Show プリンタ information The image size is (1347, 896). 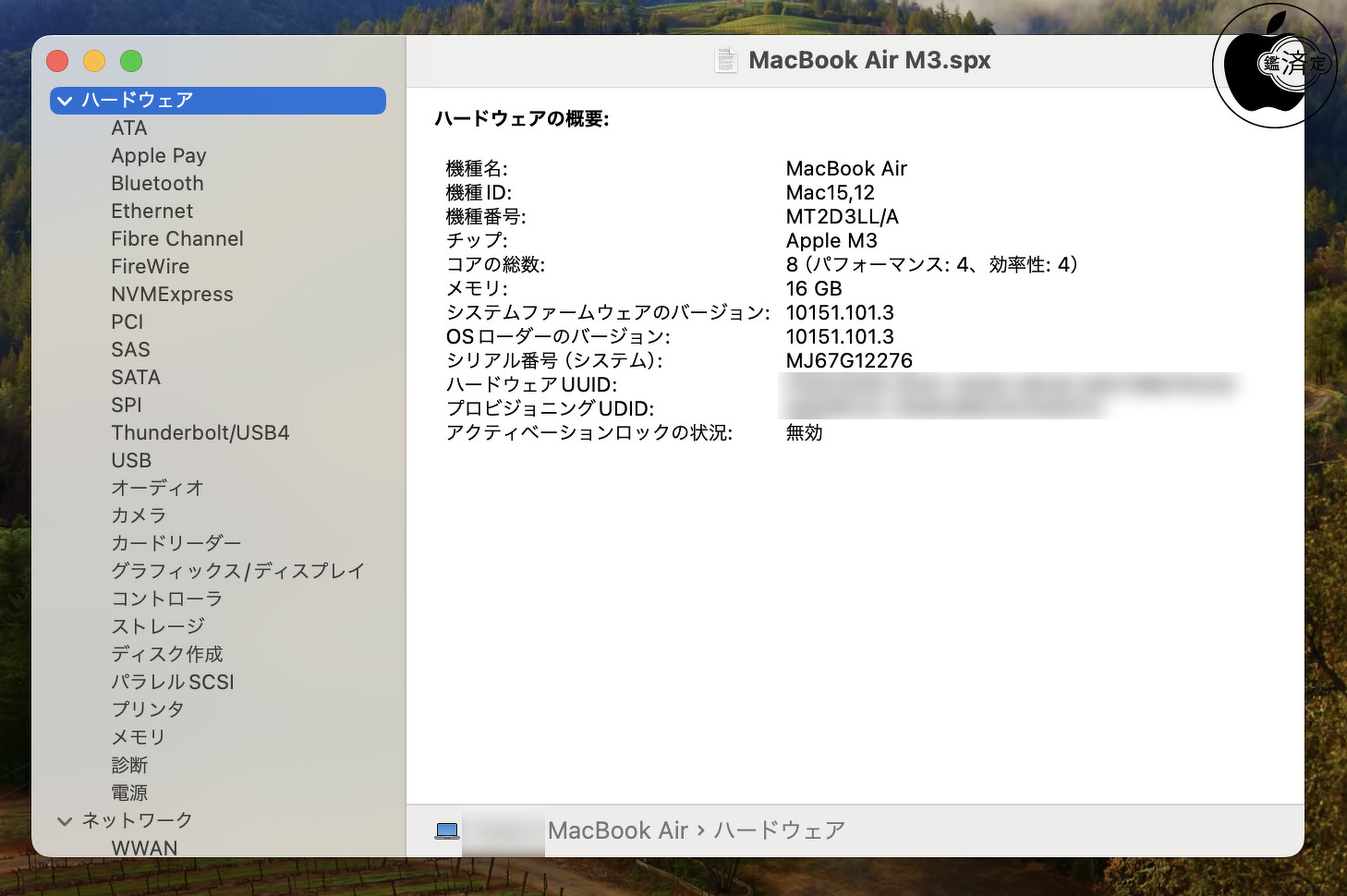click(148, 709)
